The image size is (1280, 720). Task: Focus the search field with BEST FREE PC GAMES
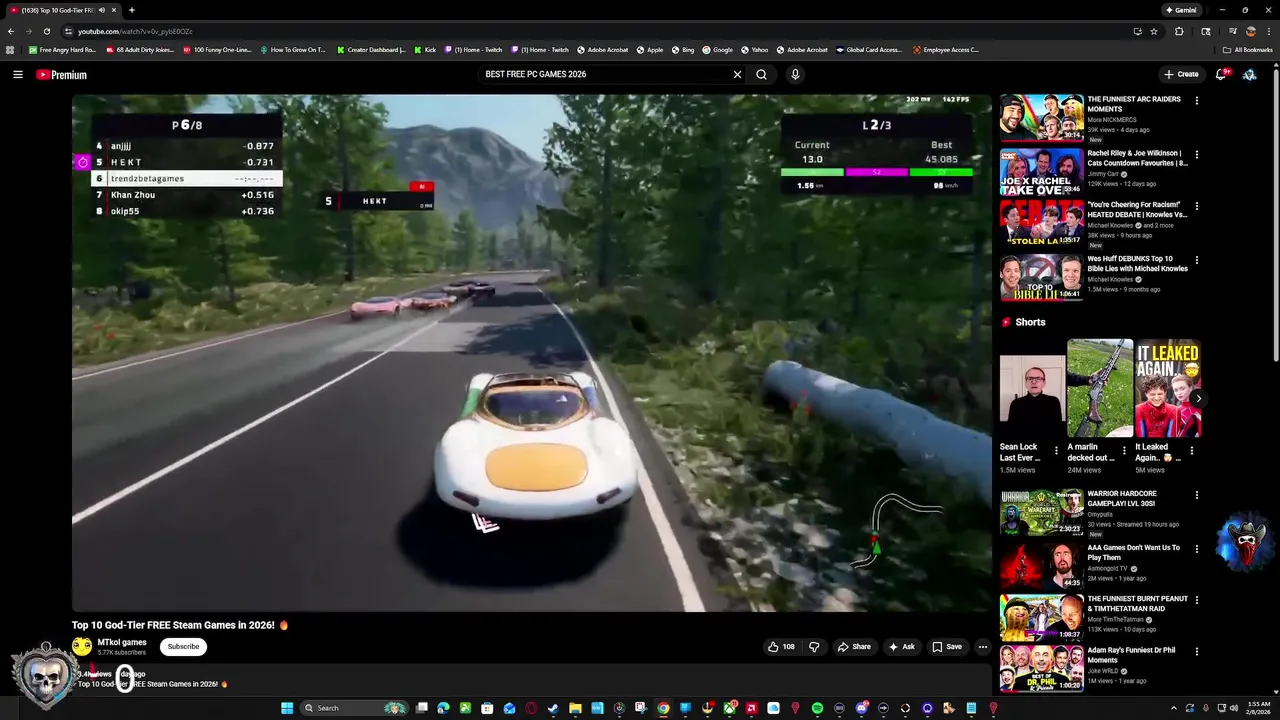(x=606, y=74)
